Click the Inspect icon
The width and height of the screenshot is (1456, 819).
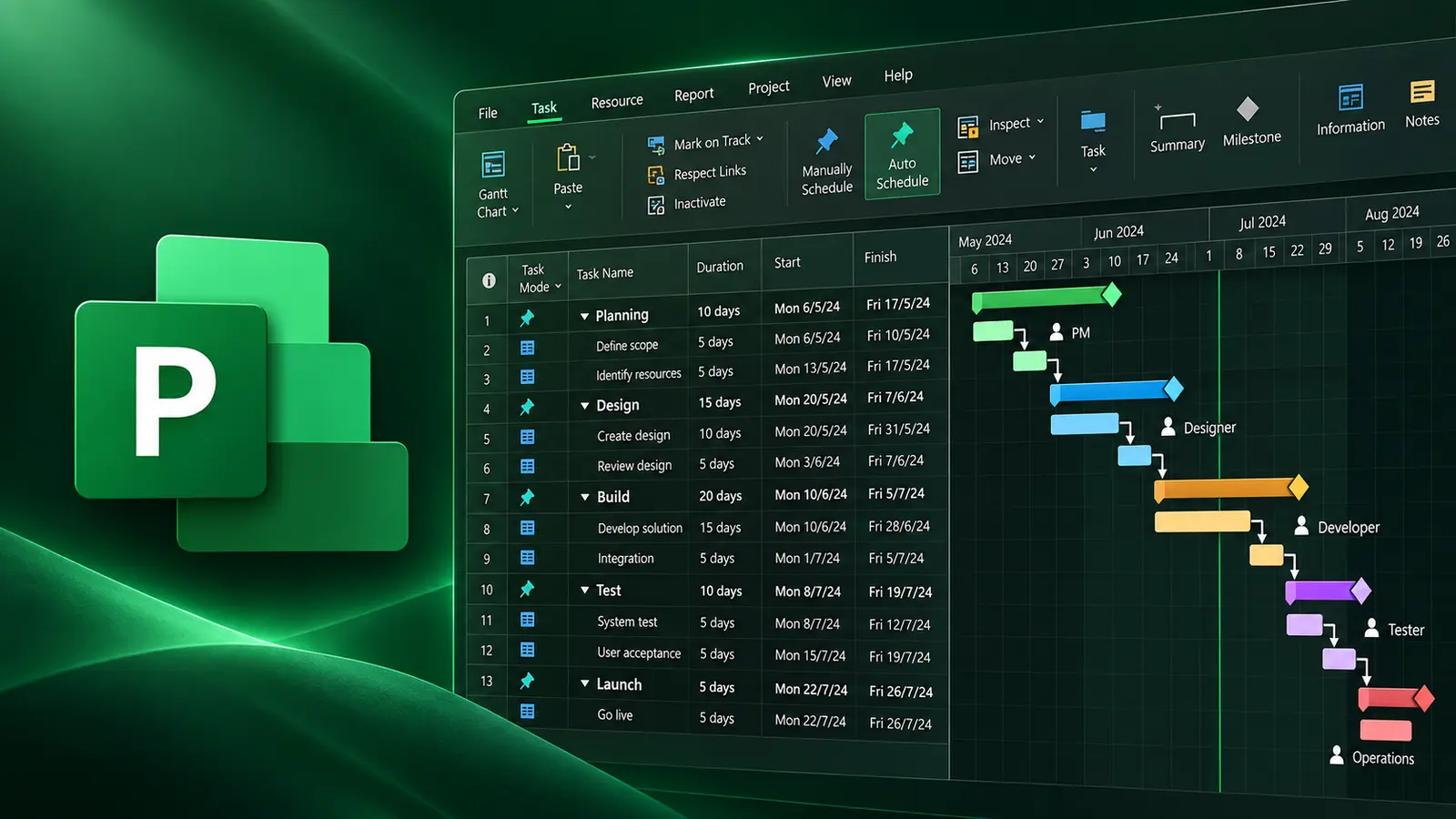[x=968, y=126]
